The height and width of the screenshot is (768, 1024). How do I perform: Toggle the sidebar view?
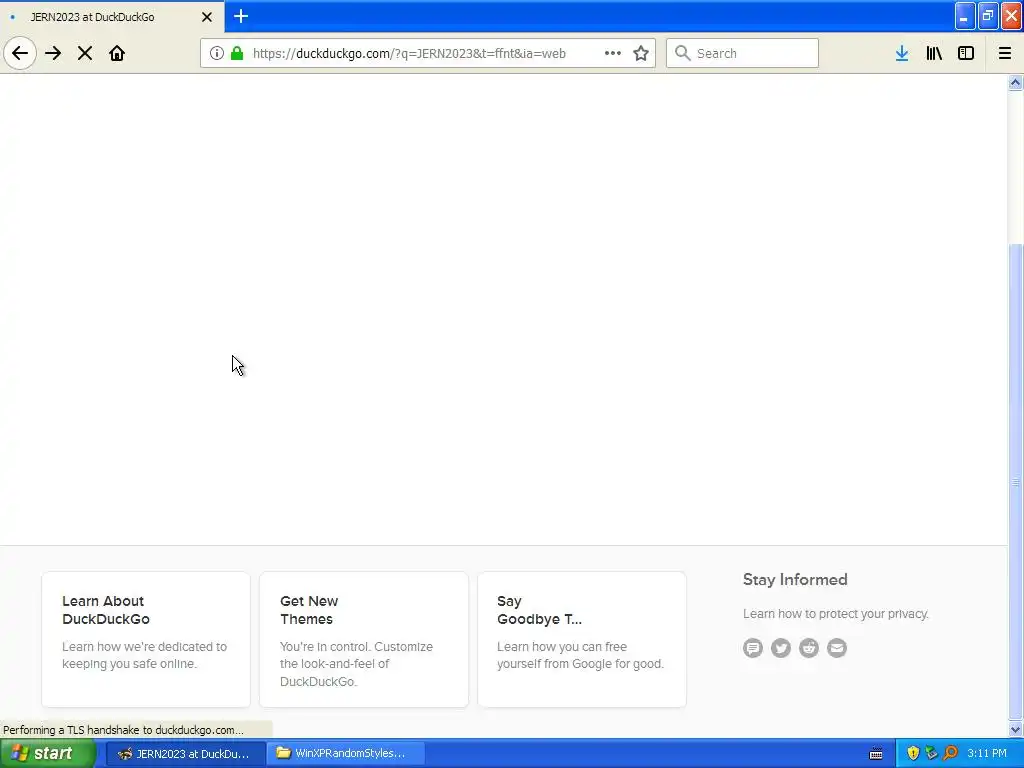point(966,54)
